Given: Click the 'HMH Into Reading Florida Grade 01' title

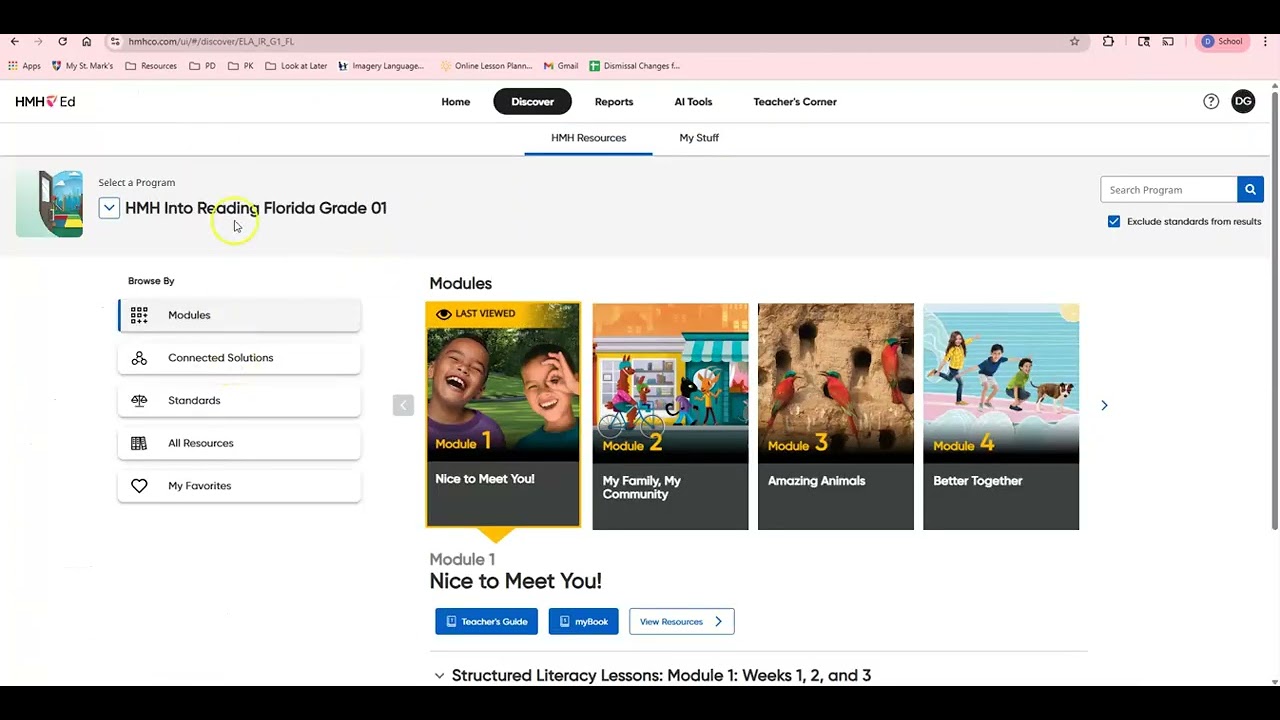Looking at the screenshot, I should tap(256, 208).
